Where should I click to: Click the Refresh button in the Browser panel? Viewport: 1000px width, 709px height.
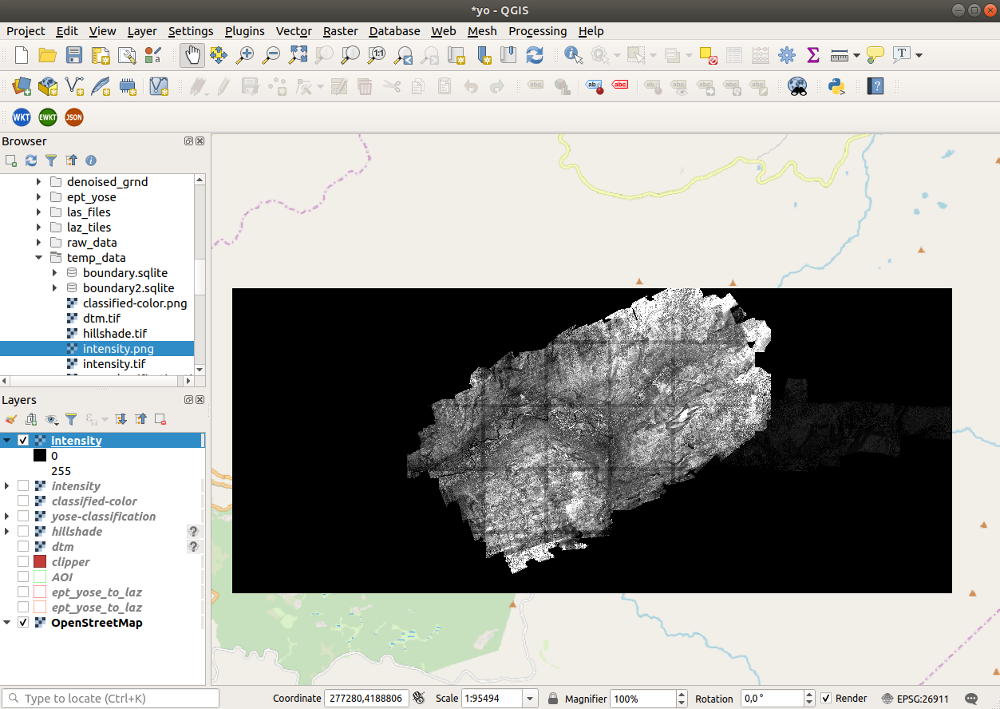(x=30, y=160)
